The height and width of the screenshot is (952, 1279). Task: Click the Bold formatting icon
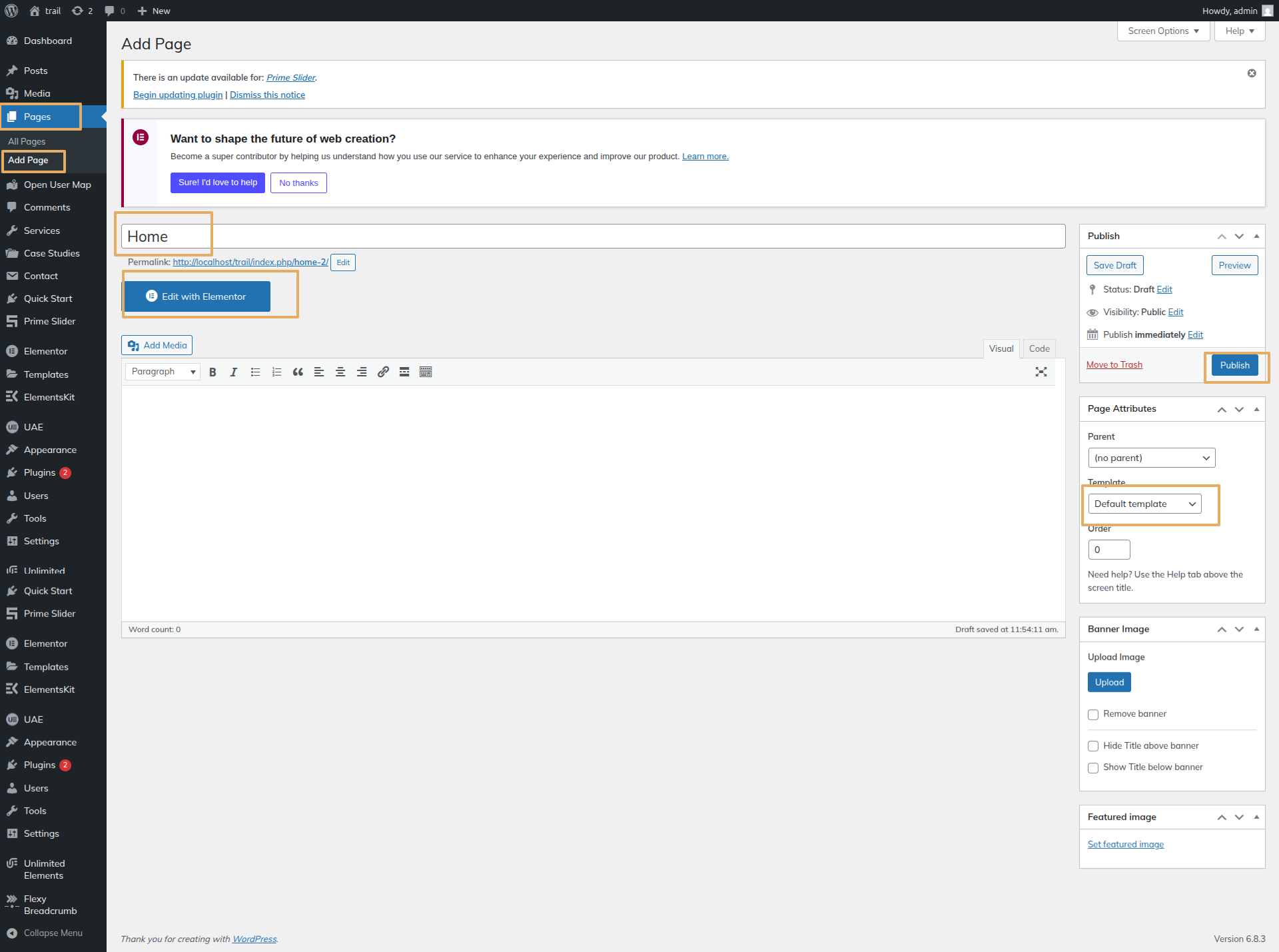pyautogui.click(x=213, y=372)
